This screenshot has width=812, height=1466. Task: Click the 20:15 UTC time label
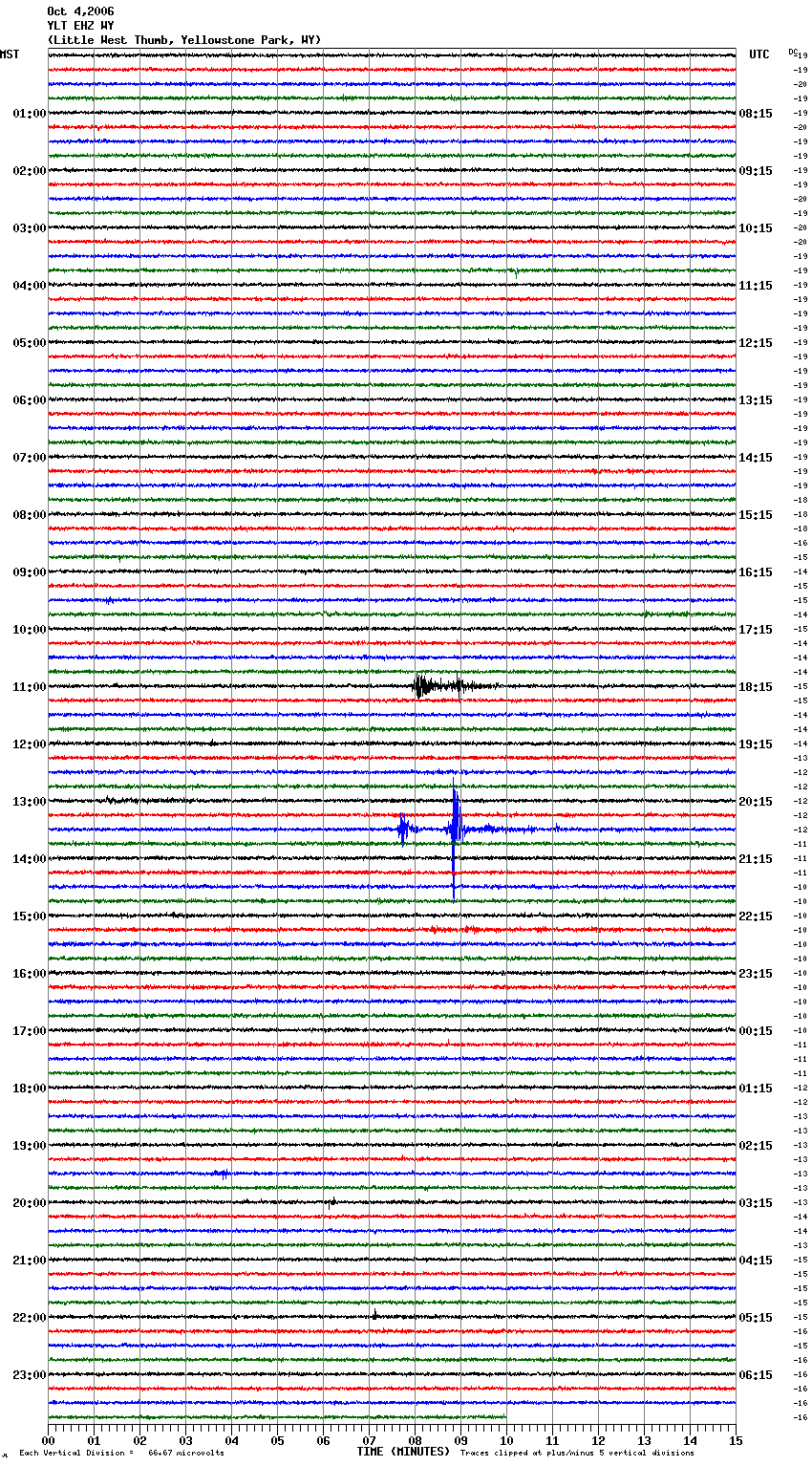coord(756,802)
